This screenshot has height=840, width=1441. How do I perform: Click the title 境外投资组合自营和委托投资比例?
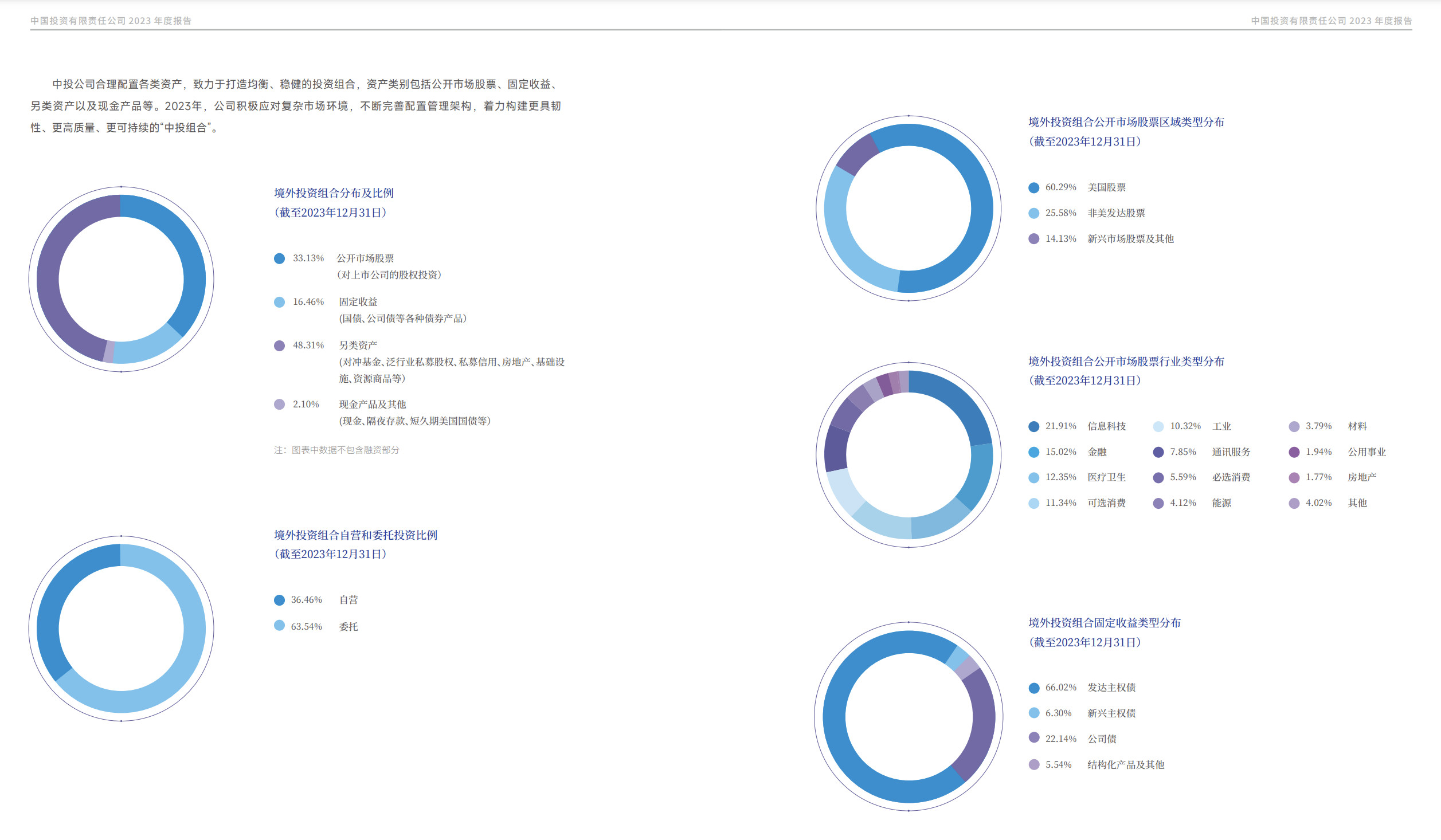tap(355, 535)
